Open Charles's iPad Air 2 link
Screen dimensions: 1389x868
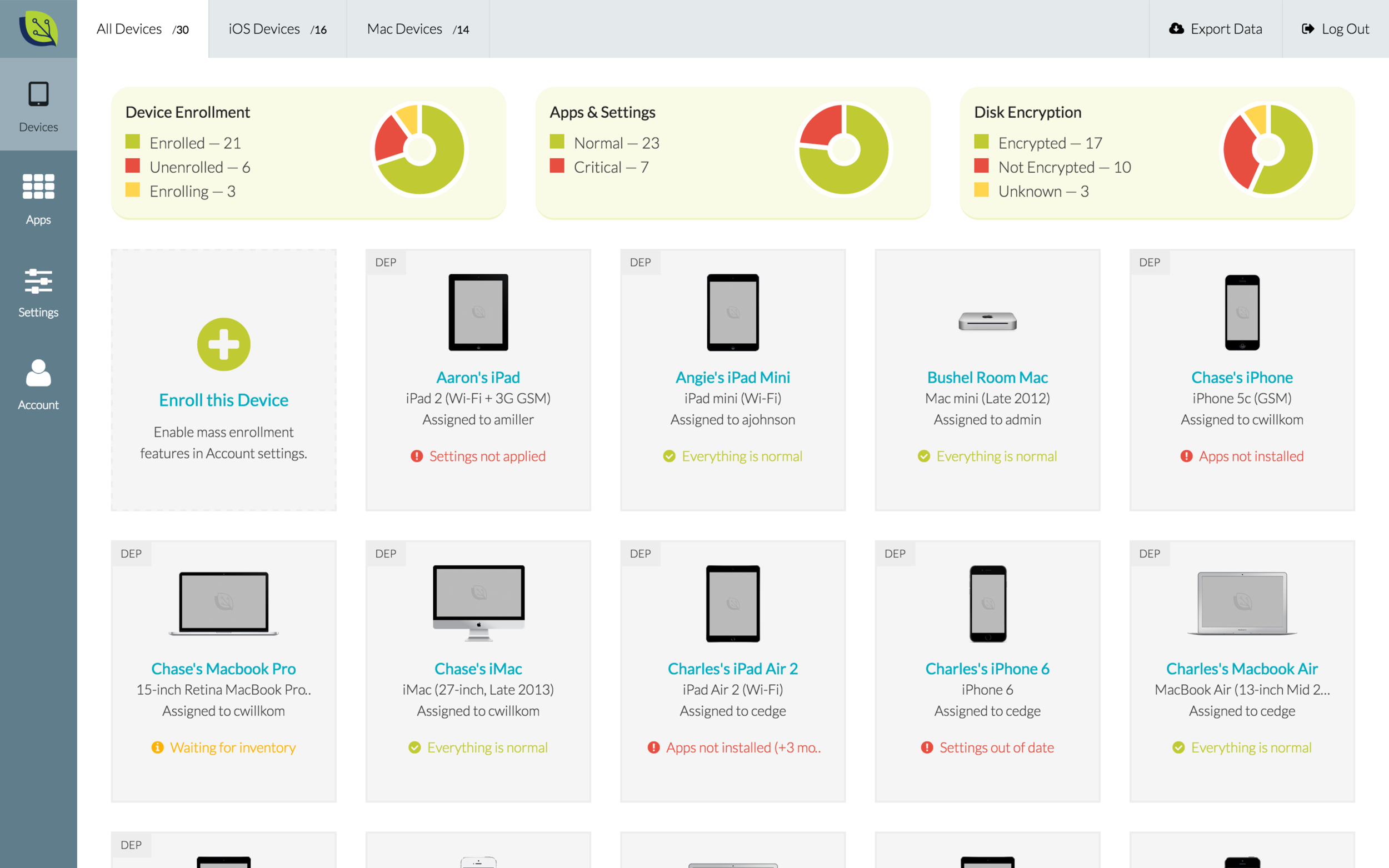coord(733,669)
